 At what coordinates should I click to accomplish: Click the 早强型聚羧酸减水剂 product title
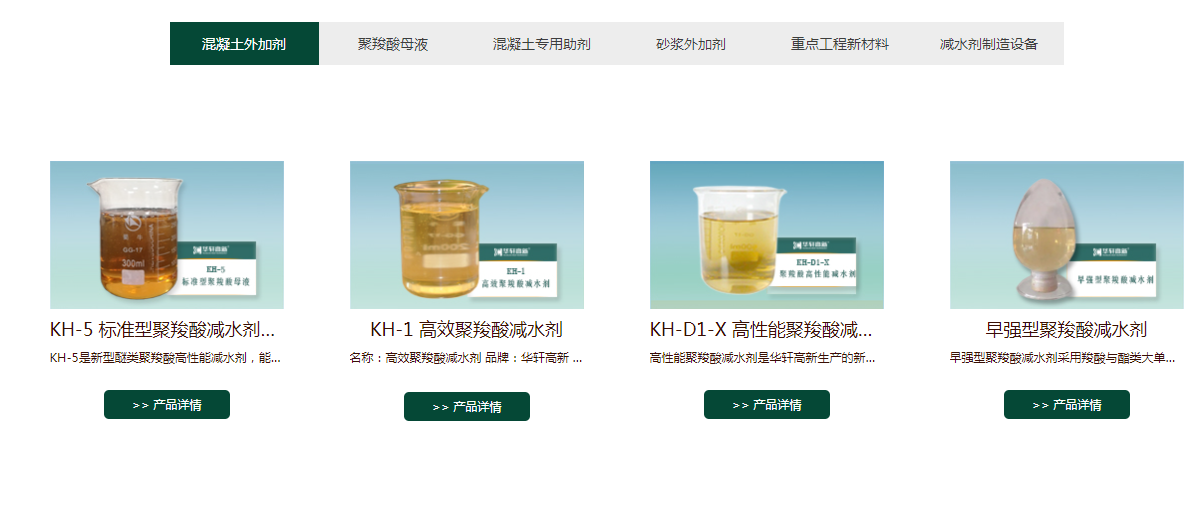(1067, 330)
